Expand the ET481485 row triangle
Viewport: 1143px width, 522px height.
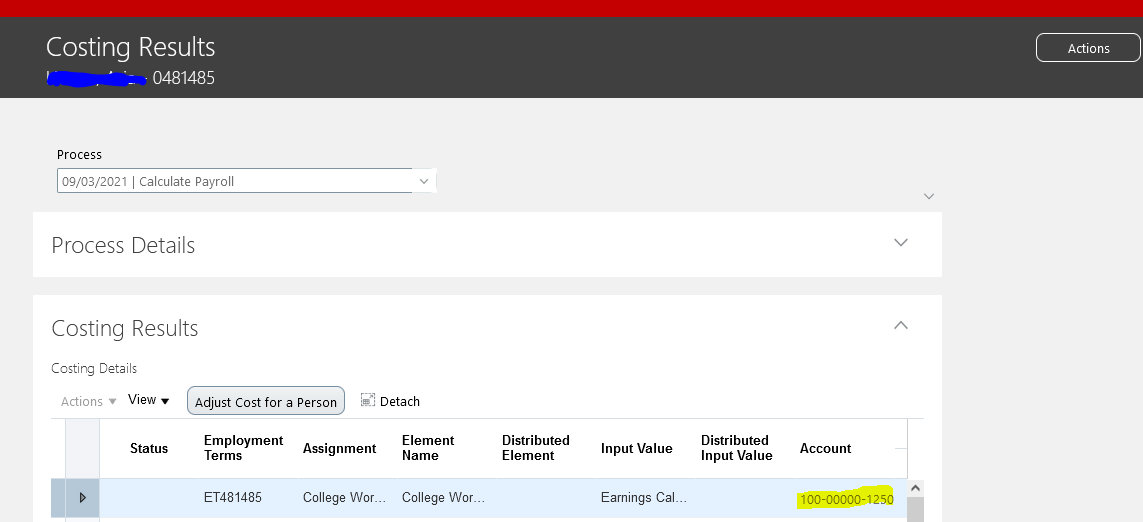(x=82, y=498)
